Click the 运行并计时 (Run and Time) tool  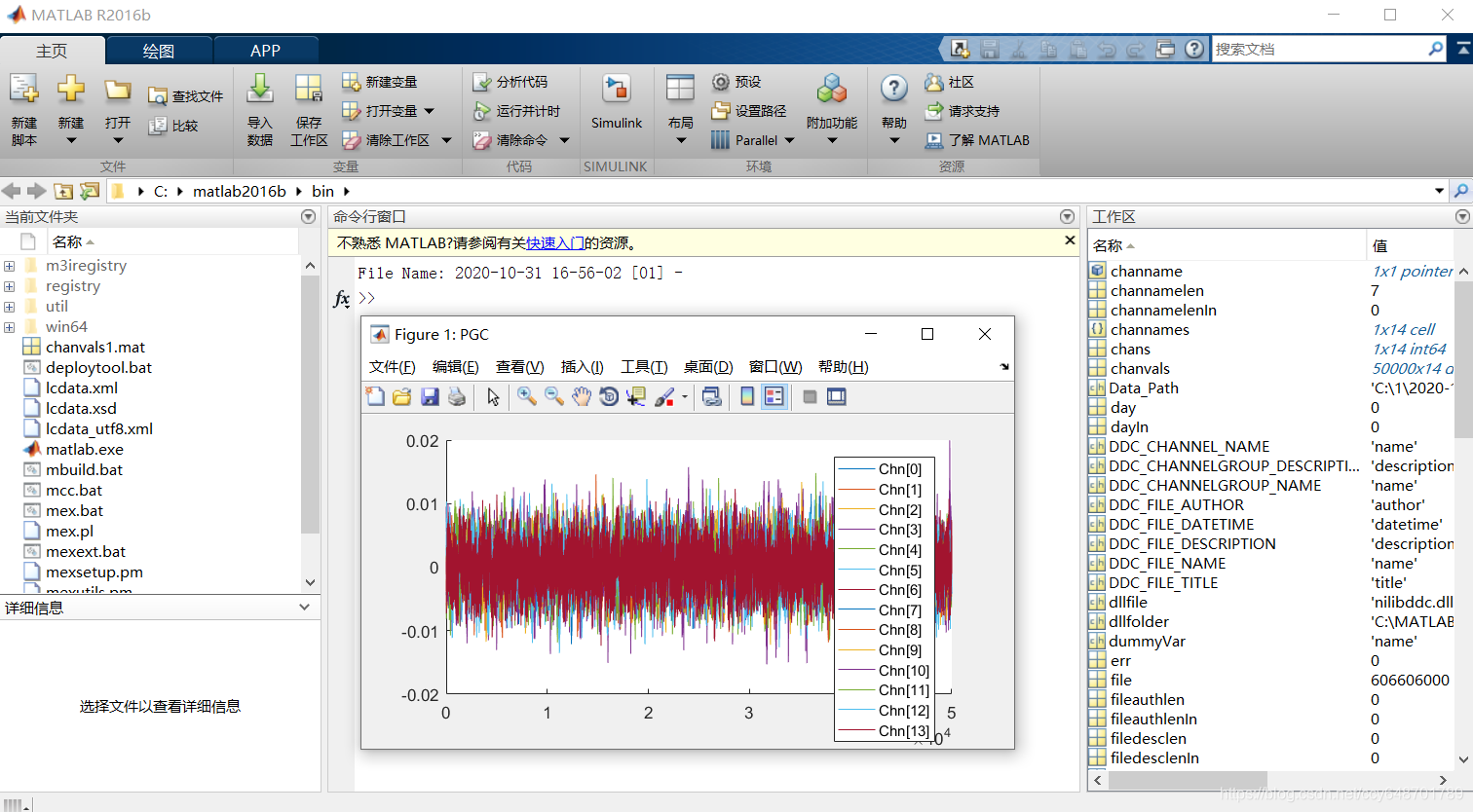(x=516, y=111)
